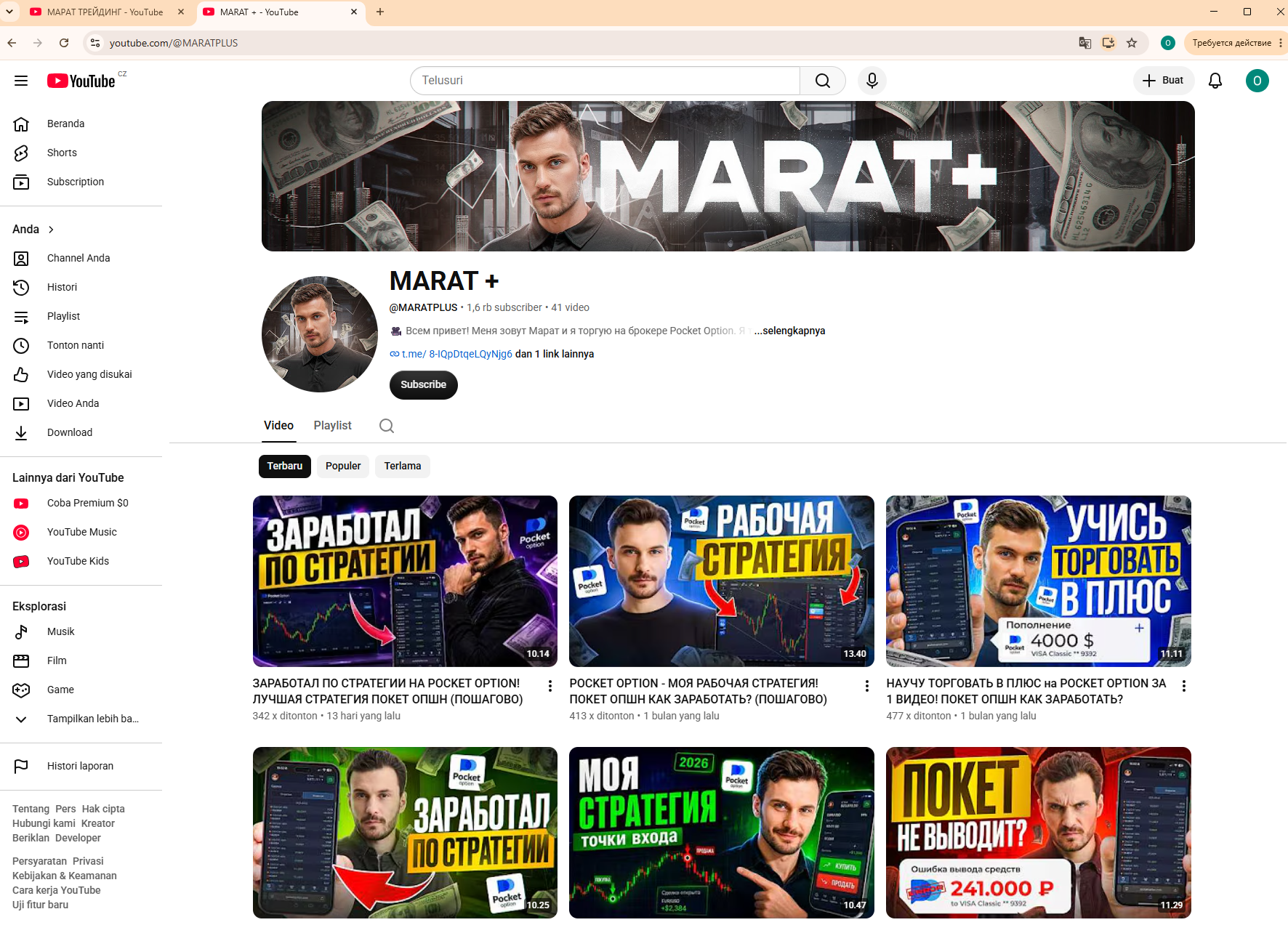Switch to channel Playlist tab

point(333,426)
